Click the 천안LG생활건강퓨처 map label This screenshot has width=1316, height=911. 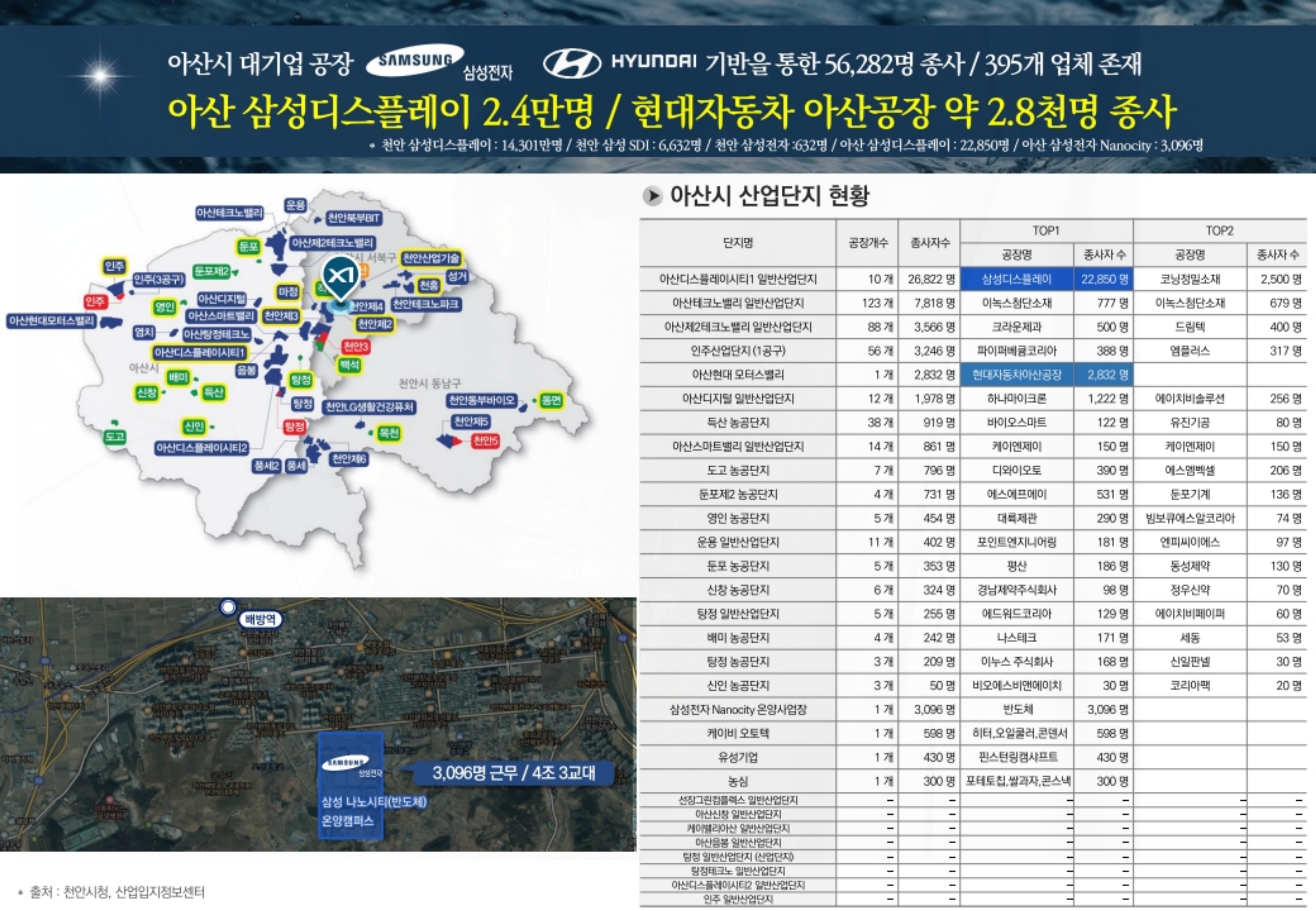coord(369,407)
